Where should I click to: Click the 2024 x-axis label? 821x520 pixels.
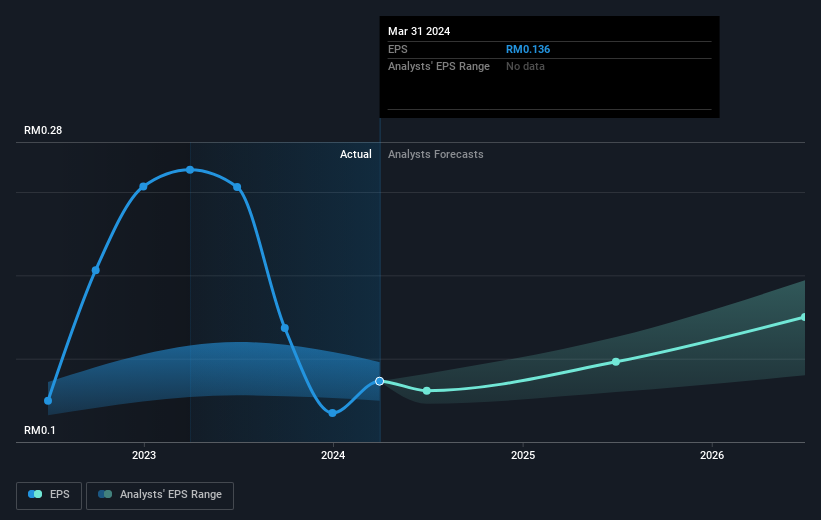tap(333, 456)
